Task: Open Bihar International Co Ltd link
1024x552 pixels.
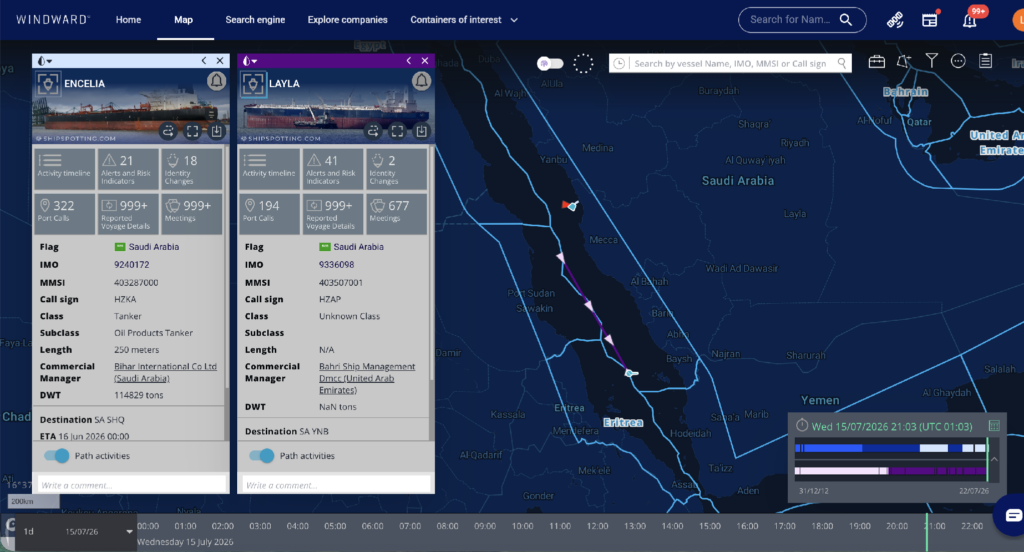Action: 165,372
